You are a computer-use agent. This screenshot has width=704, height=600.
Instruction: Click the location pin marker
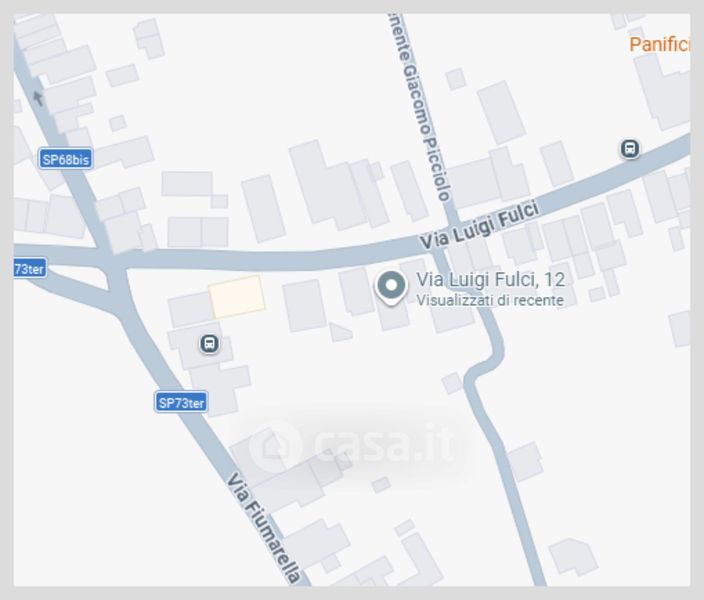click(392, 287)
